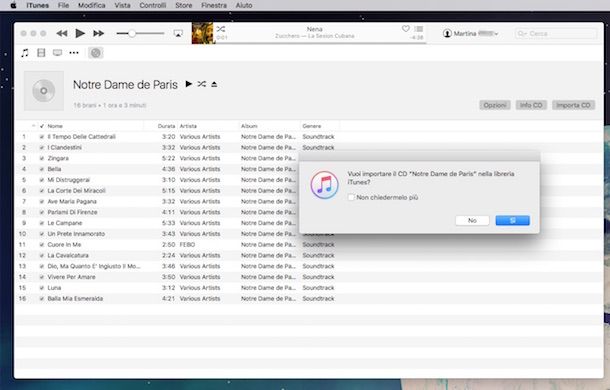Click the remaining time -4:38 label
Screen dimensions: 610x390
(417, 37)
